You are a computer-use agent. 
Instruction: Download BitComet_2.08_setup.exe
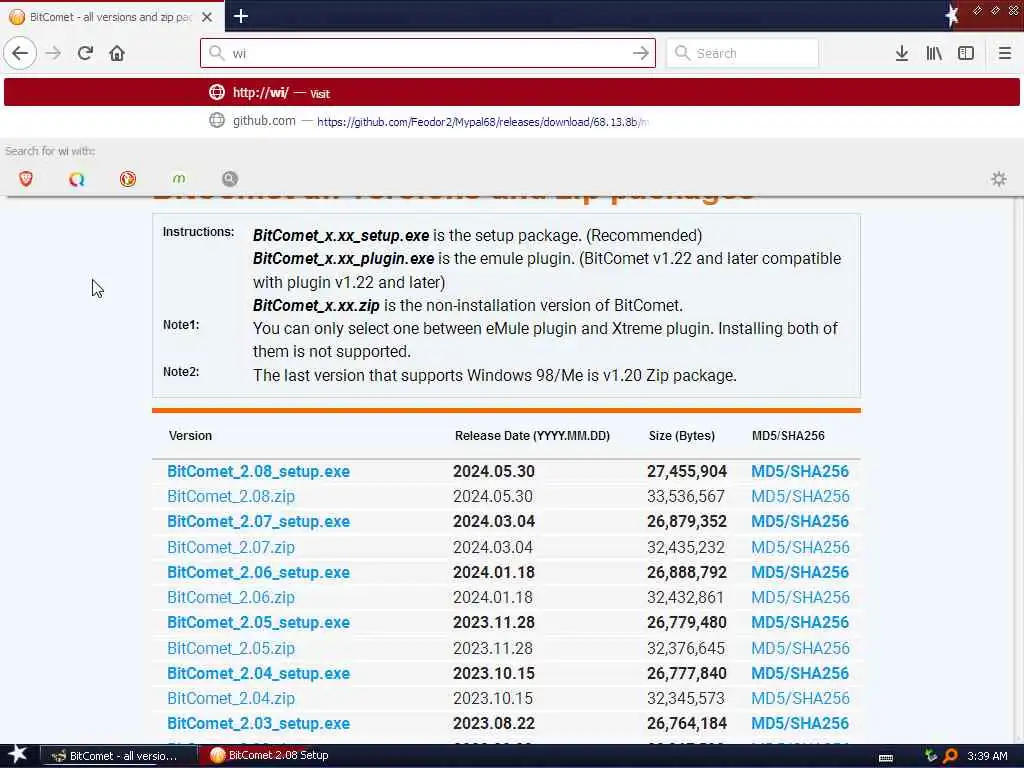(259, 472)
